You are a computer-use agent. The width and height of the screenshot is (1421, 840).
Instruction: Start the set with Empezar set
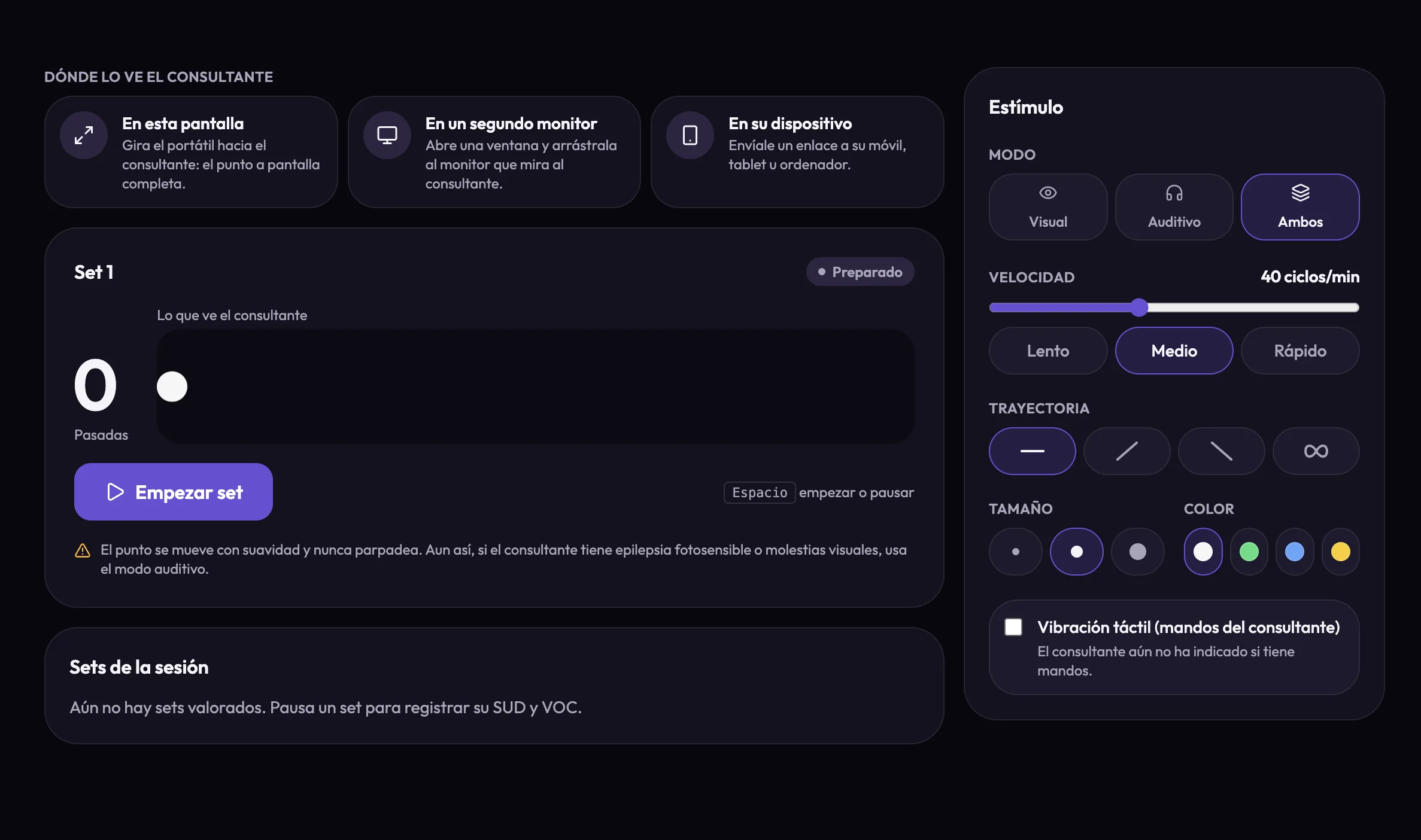point(174,492)
